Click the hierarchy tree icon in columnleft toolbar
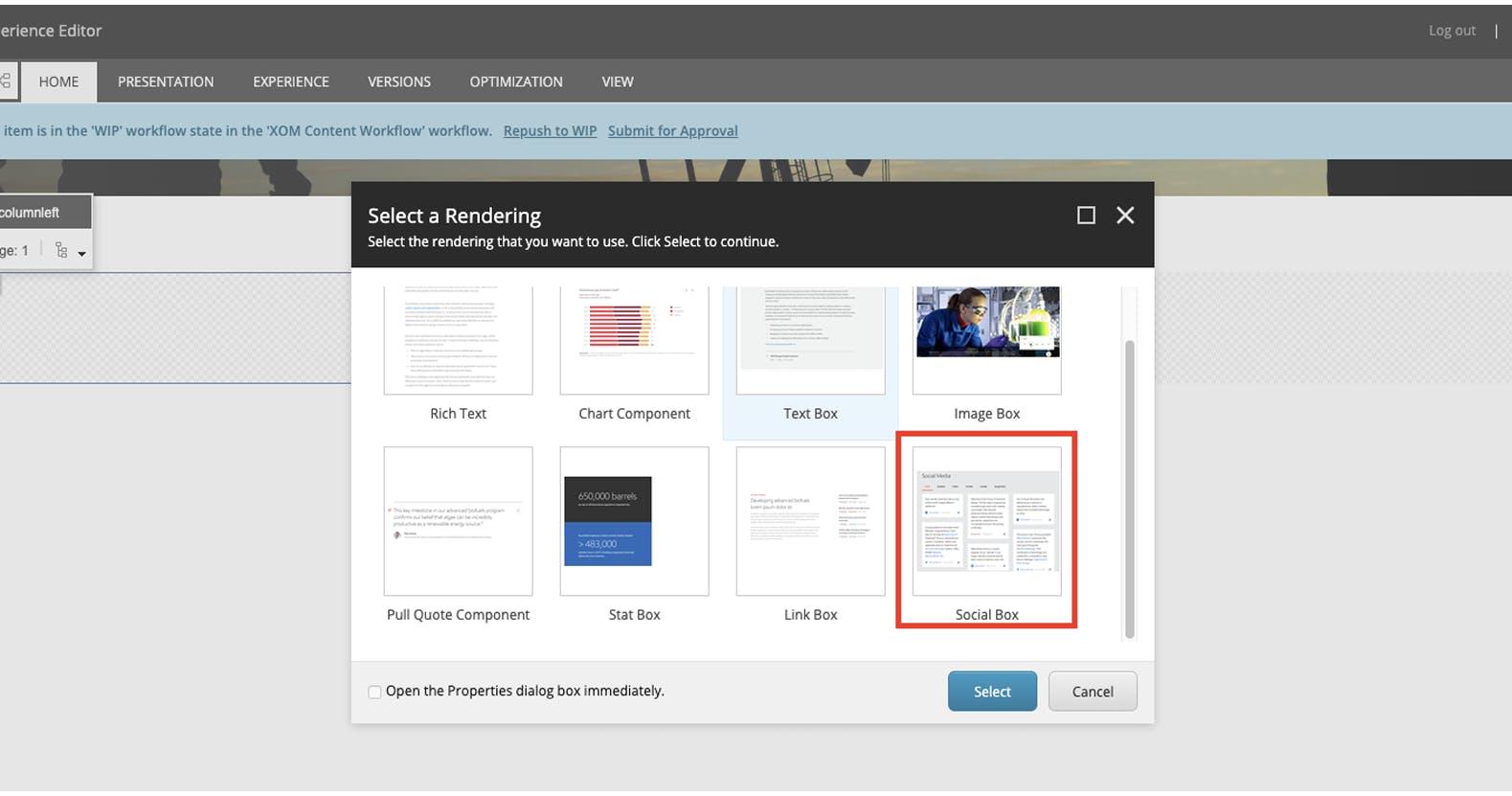This screenshot has width=1512, height=796. [x=61, y=250]
